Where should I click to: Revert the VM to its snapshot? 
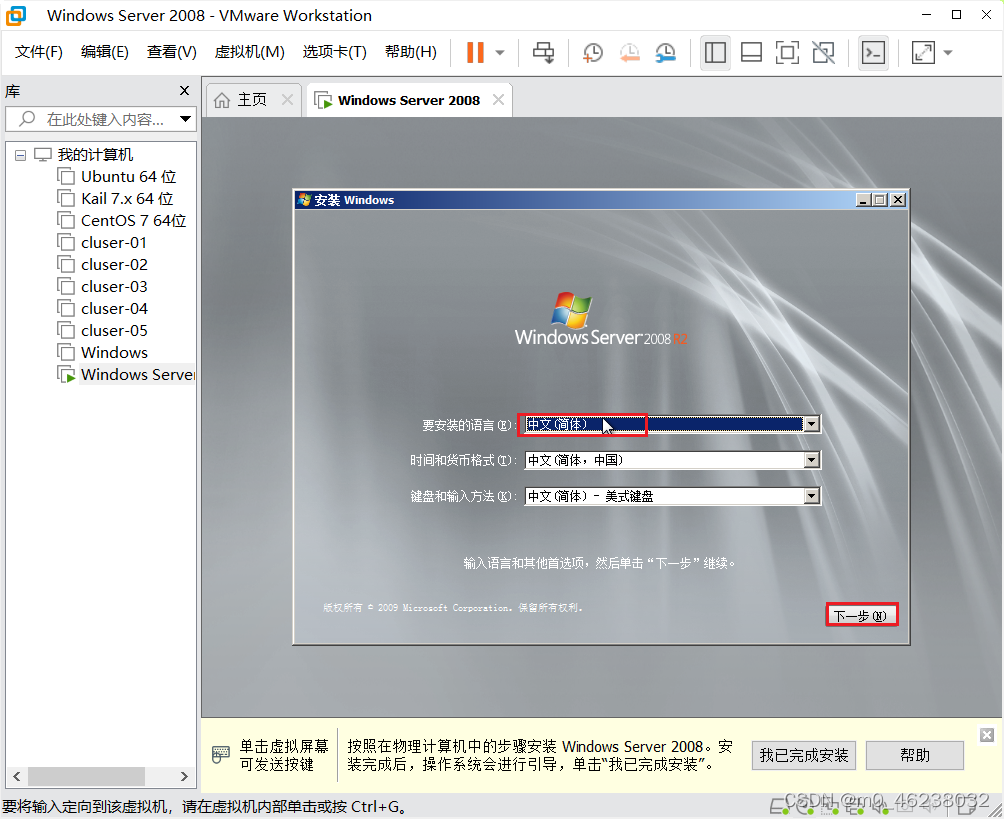pyautogui.click(x=628, y=52)
